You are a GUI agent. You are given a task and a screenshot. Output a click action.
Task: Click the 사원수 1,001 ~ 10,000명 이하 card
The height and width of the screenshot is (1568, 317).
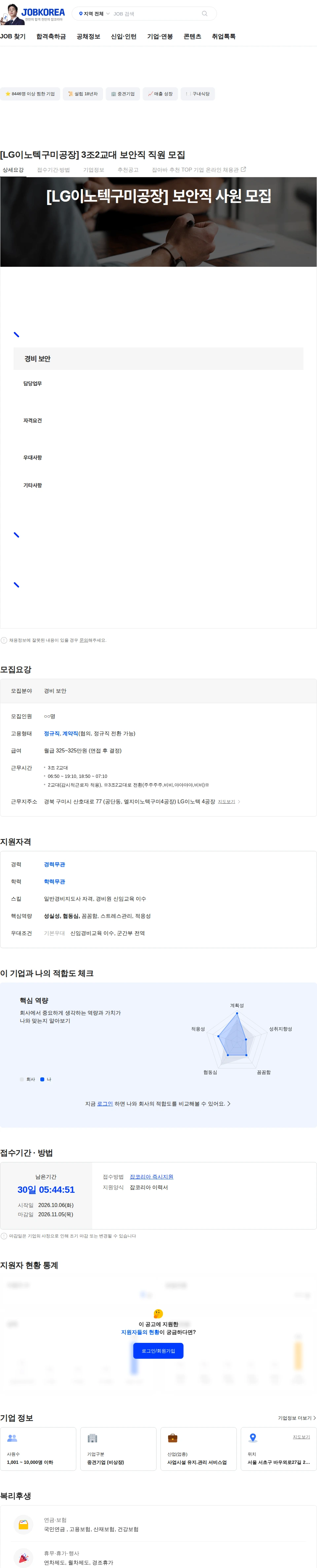[x=38, y=1449]
